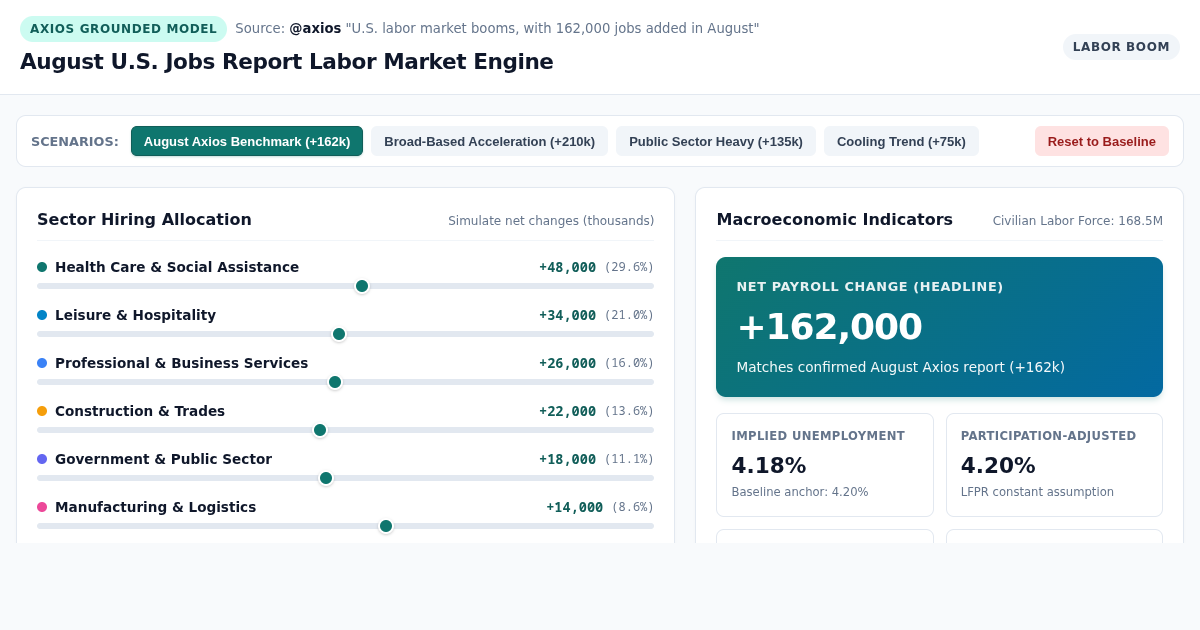Click the AXIOS GROUNDED MODEL badge

pyautogui.click(x=123, y=28)
